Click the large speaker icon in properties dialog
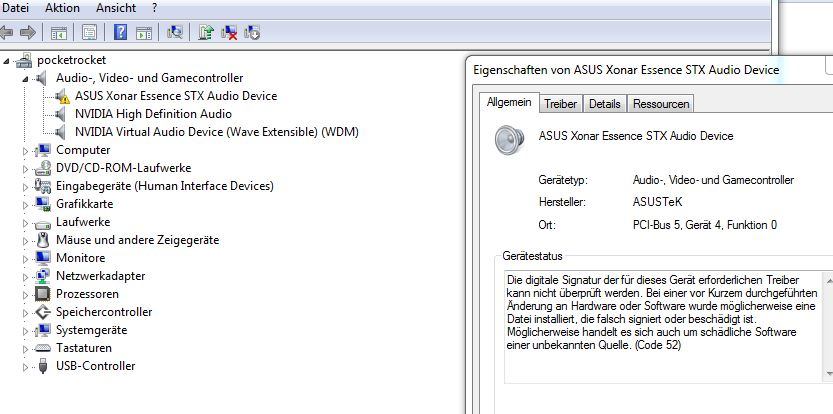This screenshot has height=414, width=833. (509, 140)
